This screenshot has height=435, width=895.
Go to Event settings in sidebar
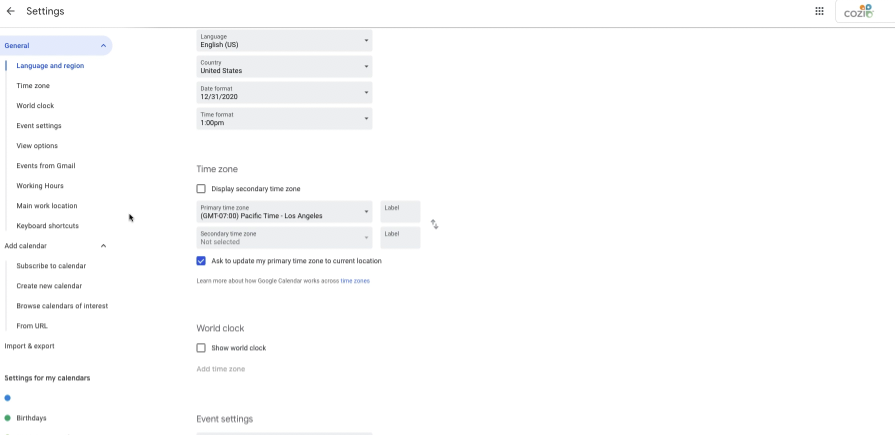click(x=39, y=126)
